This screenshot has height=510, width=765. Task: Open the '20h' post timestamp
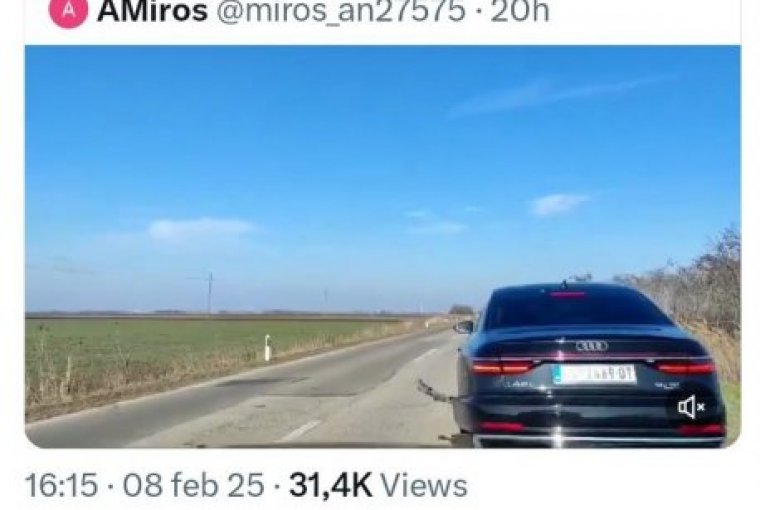coord(520,12)
